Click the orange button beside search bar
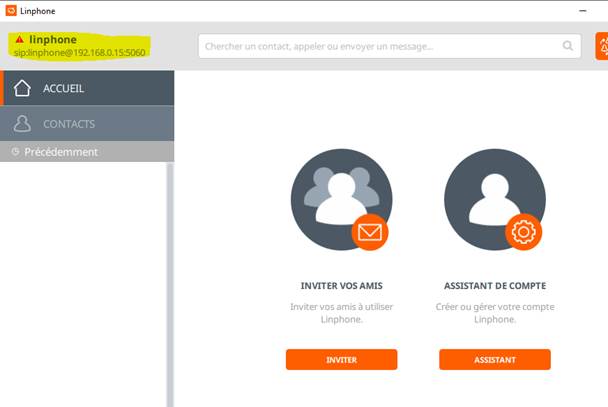This screenshot has height=407, width=608. coord(602,46)
